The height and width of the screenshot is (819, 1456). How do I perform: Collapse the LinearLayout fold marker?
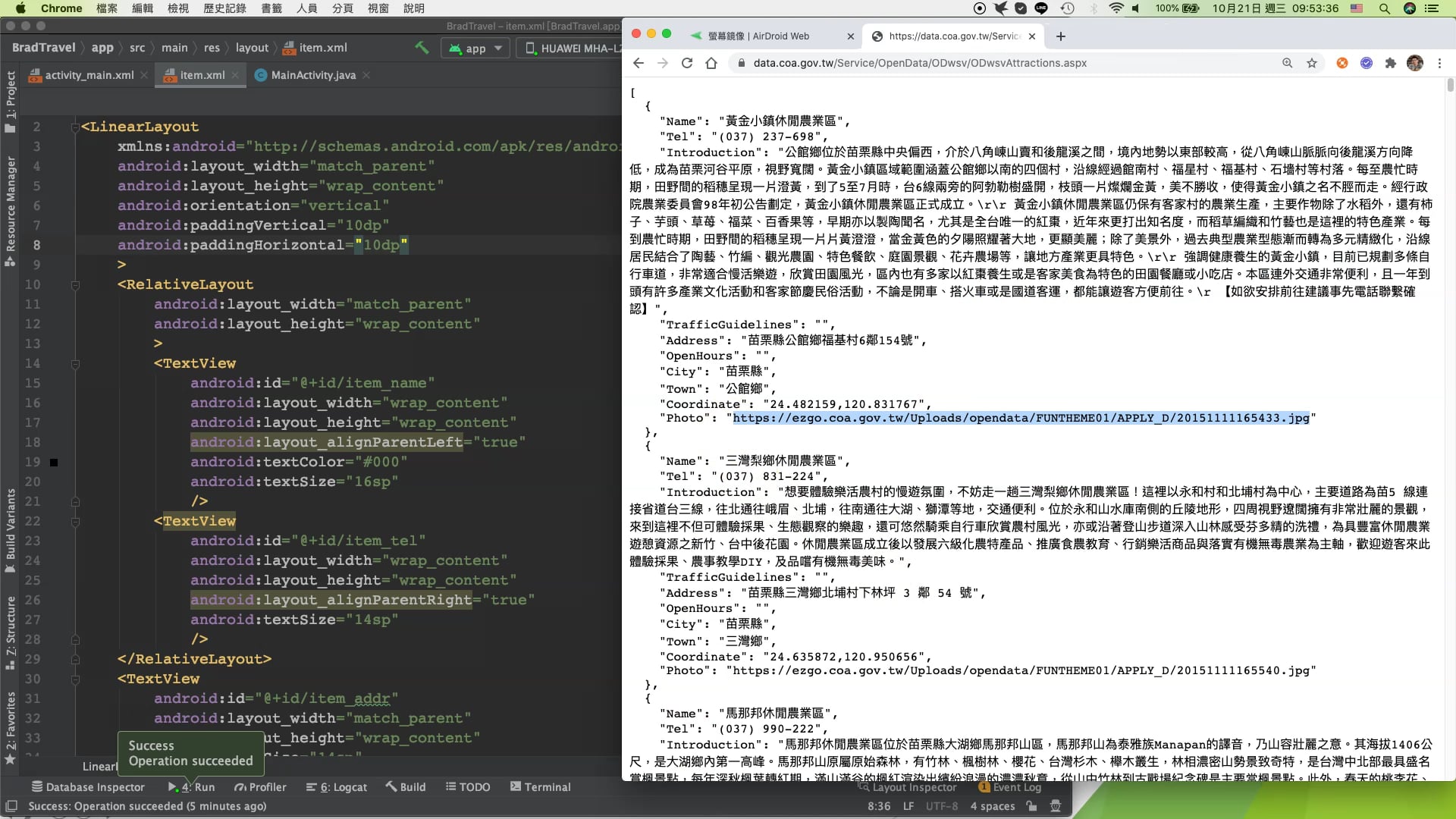(x=75, y=127)
